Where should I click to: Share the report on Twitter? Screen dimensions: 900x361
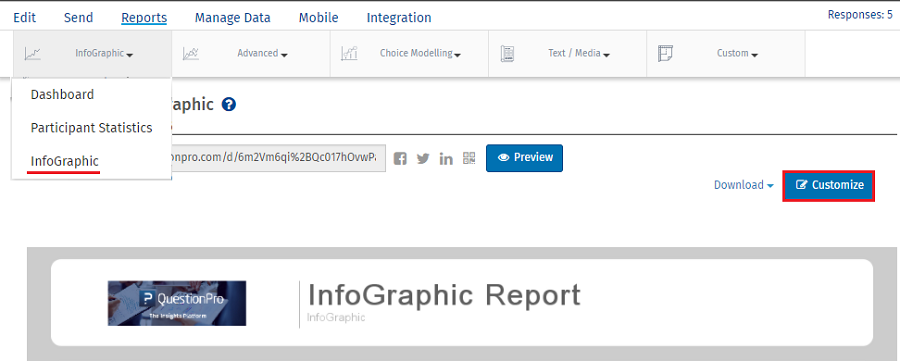click(423, 159)
